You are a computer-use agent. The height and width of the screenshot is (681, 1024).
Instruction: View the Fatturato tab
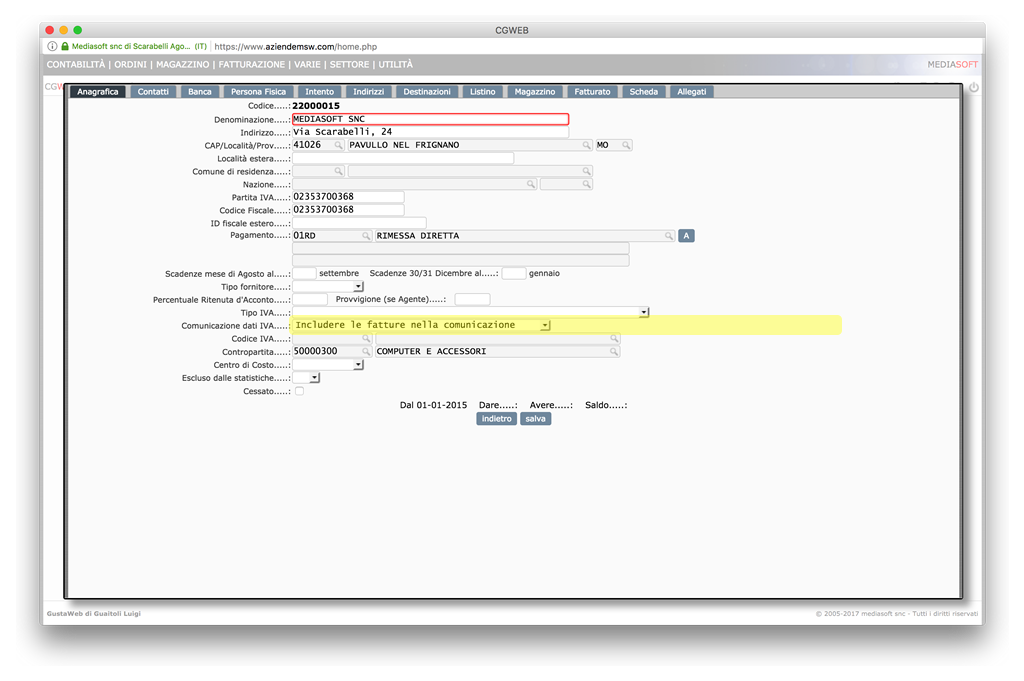tap(592, 91)
